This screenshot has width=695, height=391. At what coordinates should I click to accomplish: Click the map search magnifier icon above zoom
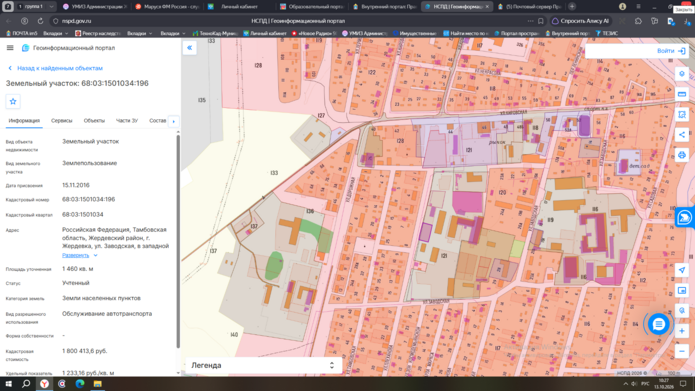pyautogui.click(x=682, y=311)
